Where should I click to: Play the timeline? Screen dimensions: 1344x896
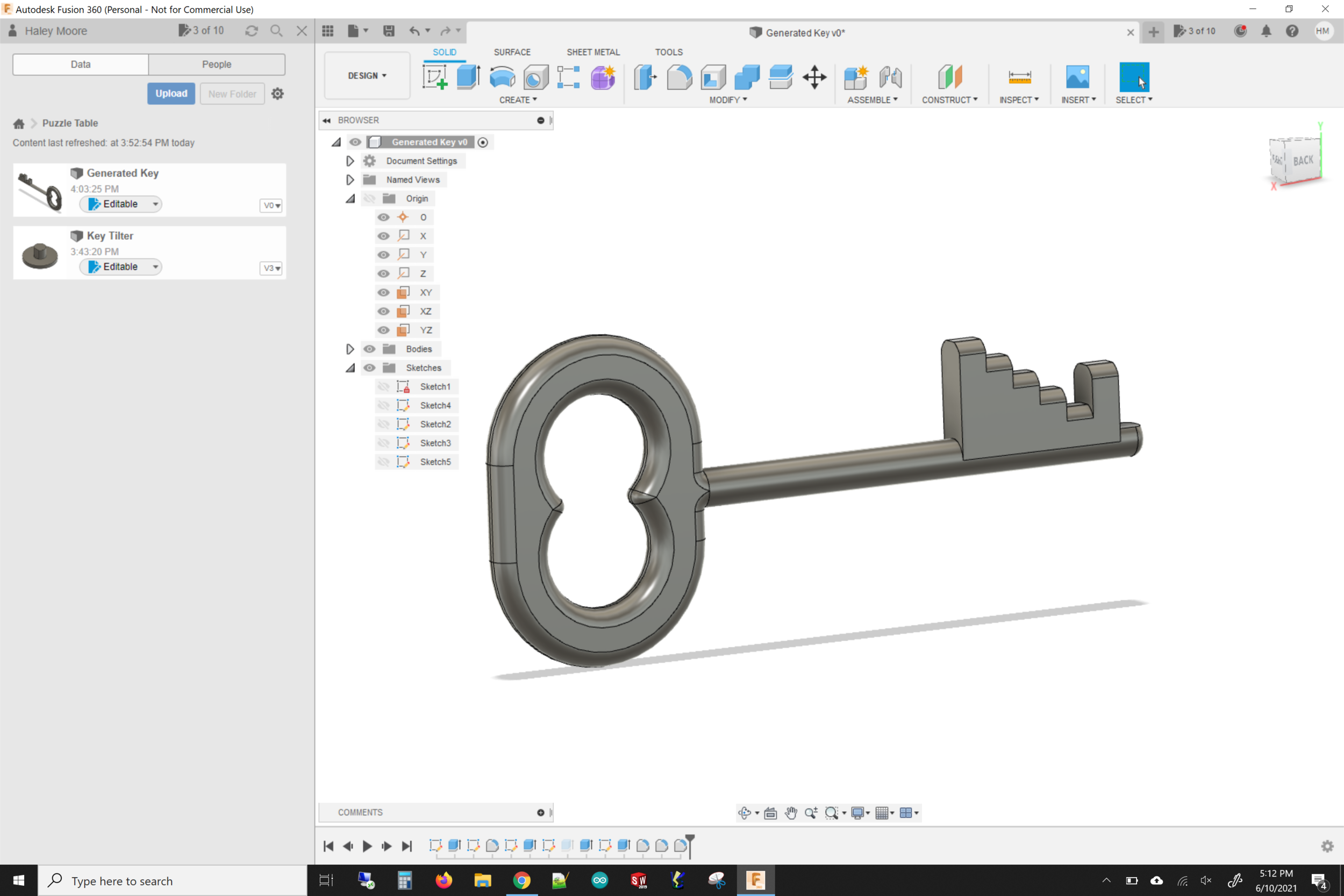click(x=367, y=847)
